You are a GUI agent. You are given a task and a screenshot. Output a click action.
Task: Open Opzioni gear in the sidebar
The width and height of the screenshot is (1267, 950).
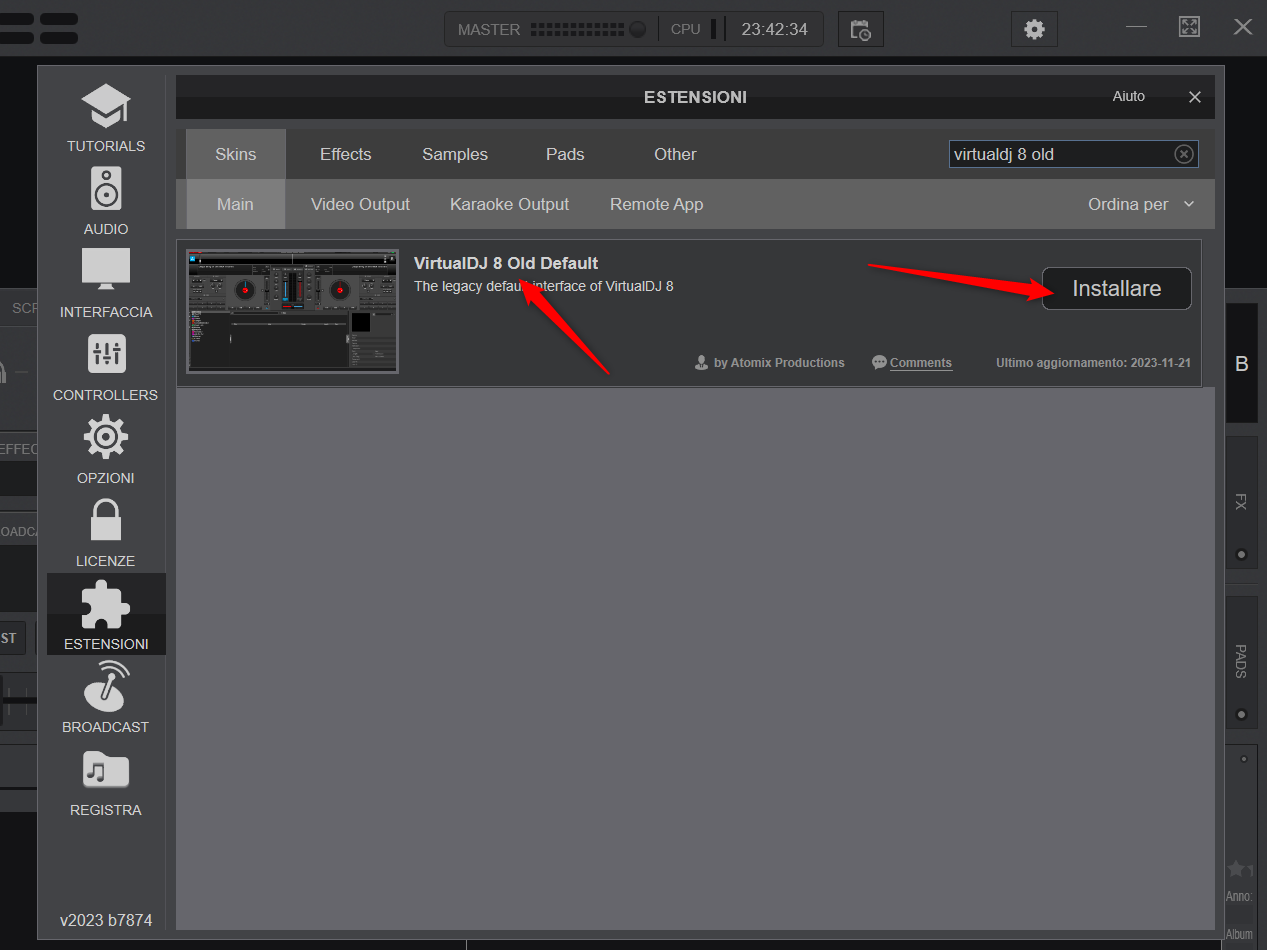click(x=106, y=450)
